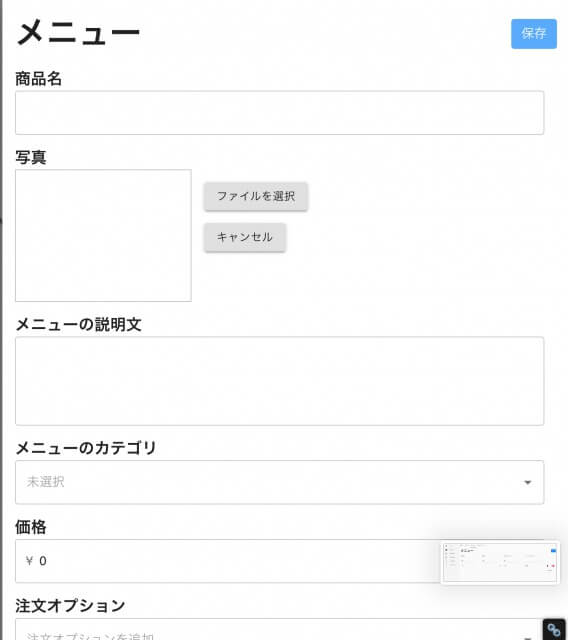Click the arrow of the 注文オプション dropdown
This screenshot has height=640, width=568.
(527, 638)
